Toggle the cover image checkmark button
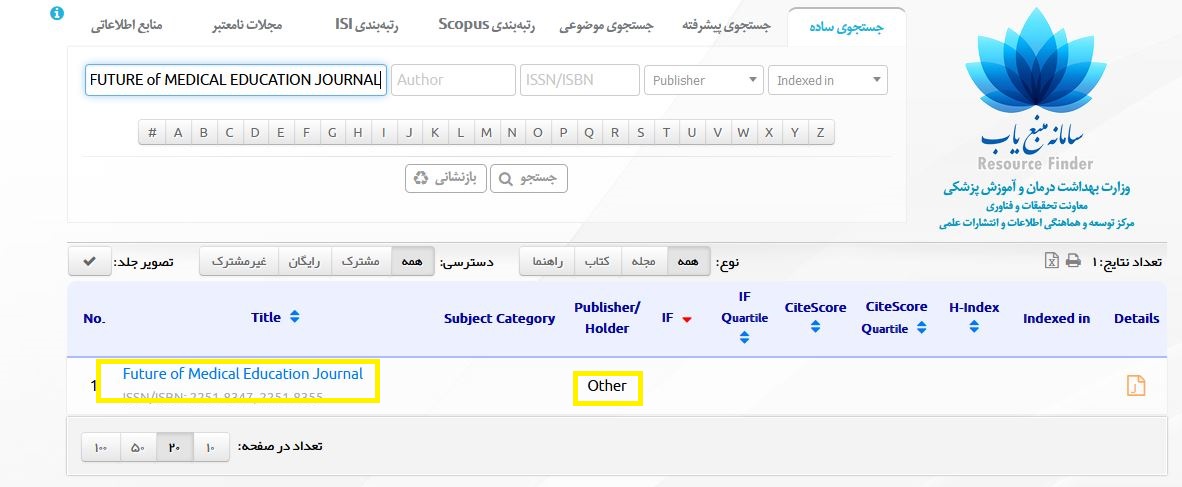 (89, 262)
